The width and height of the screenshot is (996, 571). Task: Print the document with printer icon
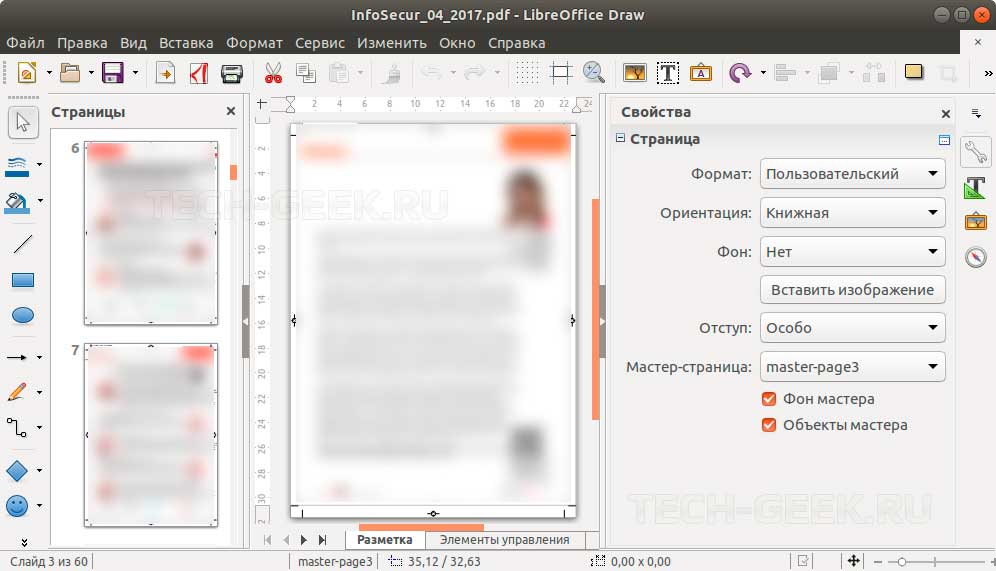tap(232, 73)
